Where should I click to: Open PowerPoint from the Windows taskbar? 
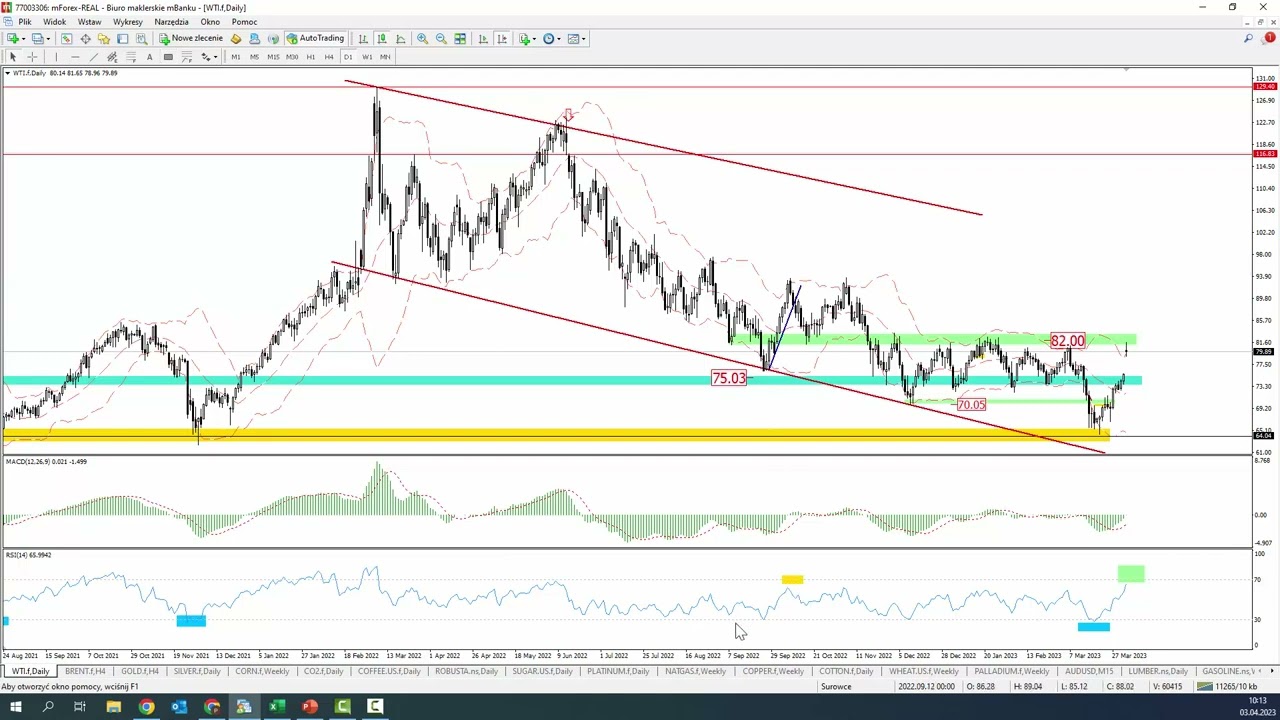click(x=310, y=707)
